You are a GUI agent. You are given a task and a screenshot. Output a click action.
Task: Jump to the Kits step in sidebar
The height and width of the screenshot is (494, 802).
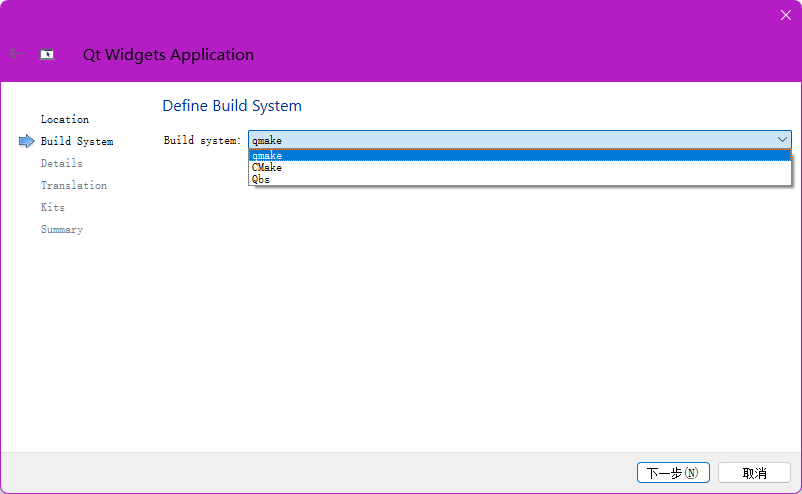click(x=53, y=208)
